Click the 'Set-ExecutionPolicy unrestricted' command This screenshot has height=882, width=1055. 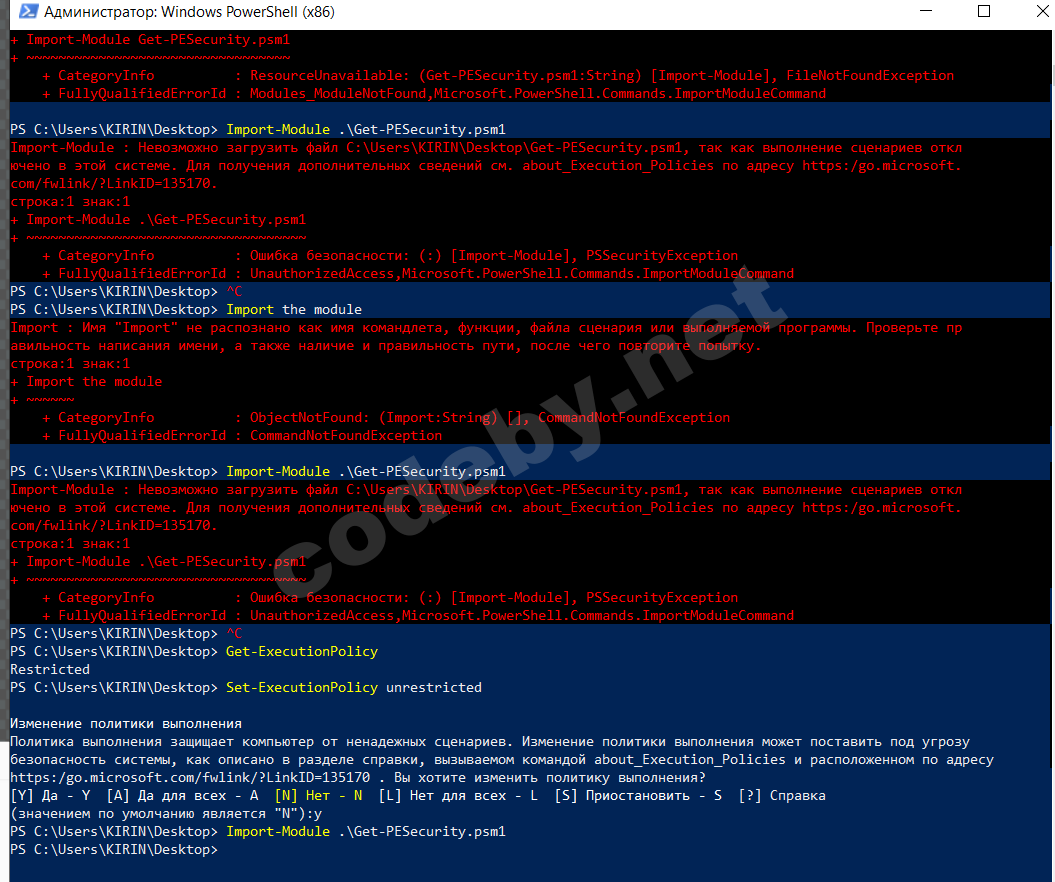coord(354,688)
